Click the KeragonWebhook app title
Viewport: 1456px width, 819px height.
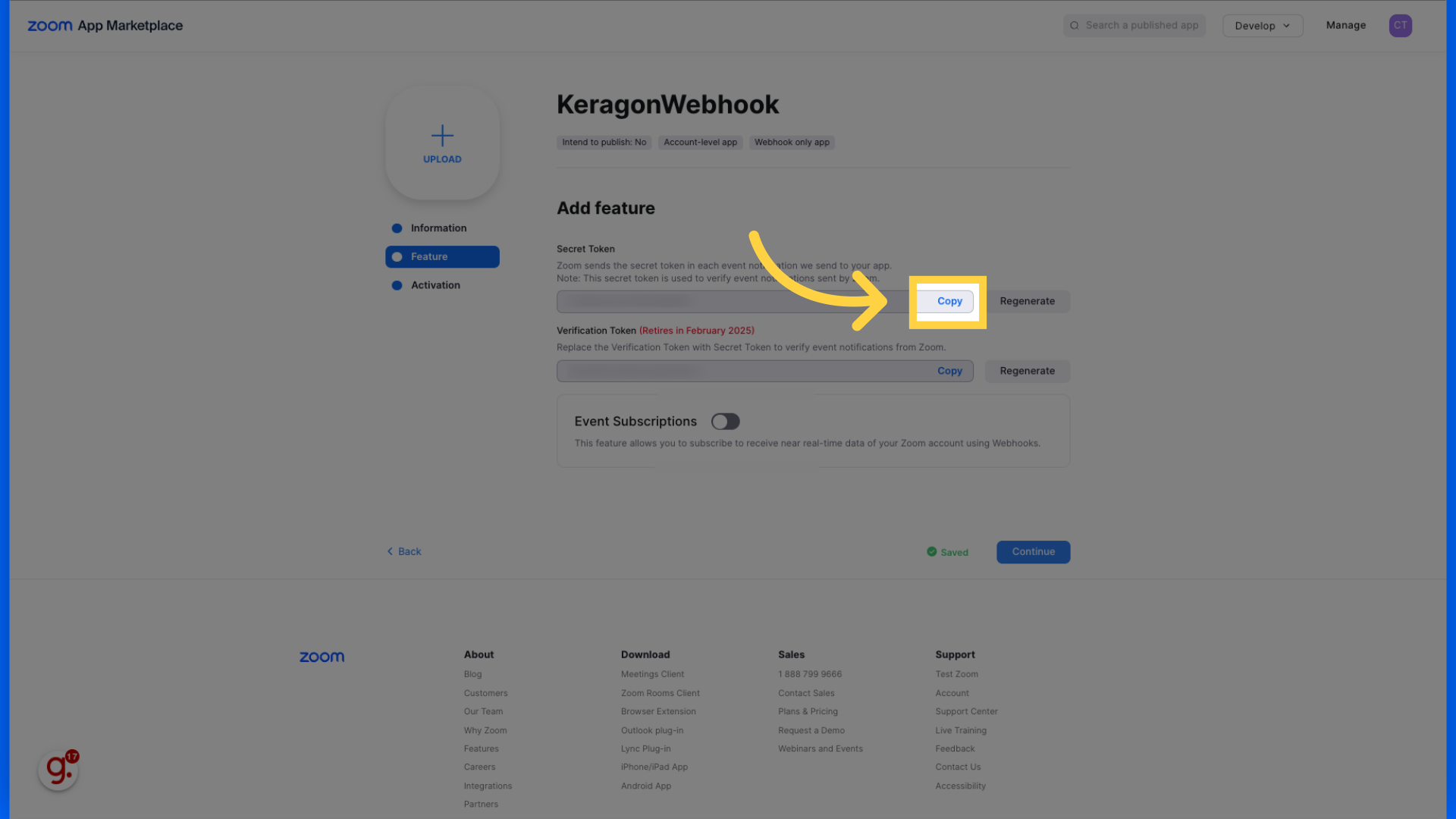(667, 105)
